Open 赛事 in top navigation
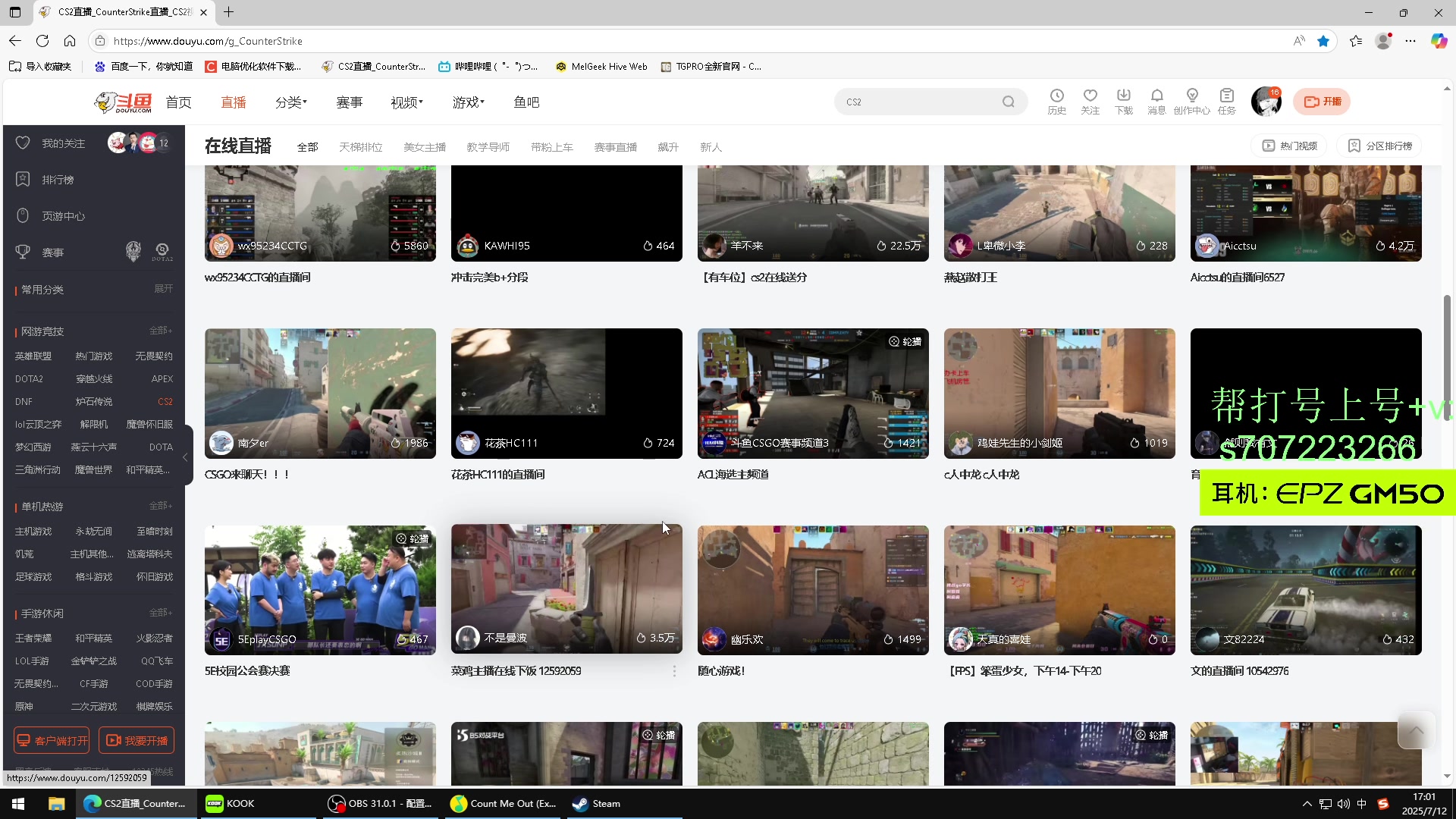Image resolution: width=1456 pixels, height=819 pixels. click(350, 102)
